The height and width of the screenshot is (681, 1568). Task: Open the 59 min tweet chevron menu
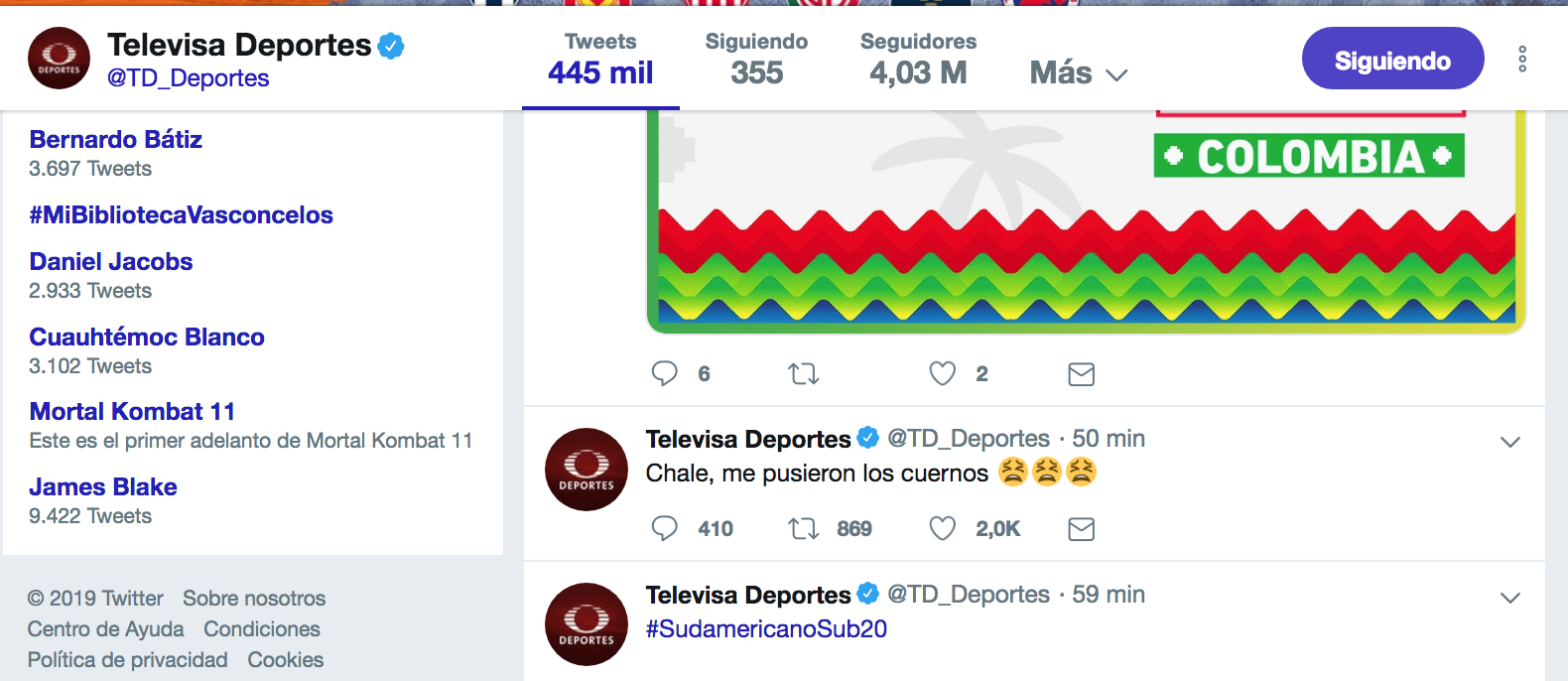(x=1509, y=598)
